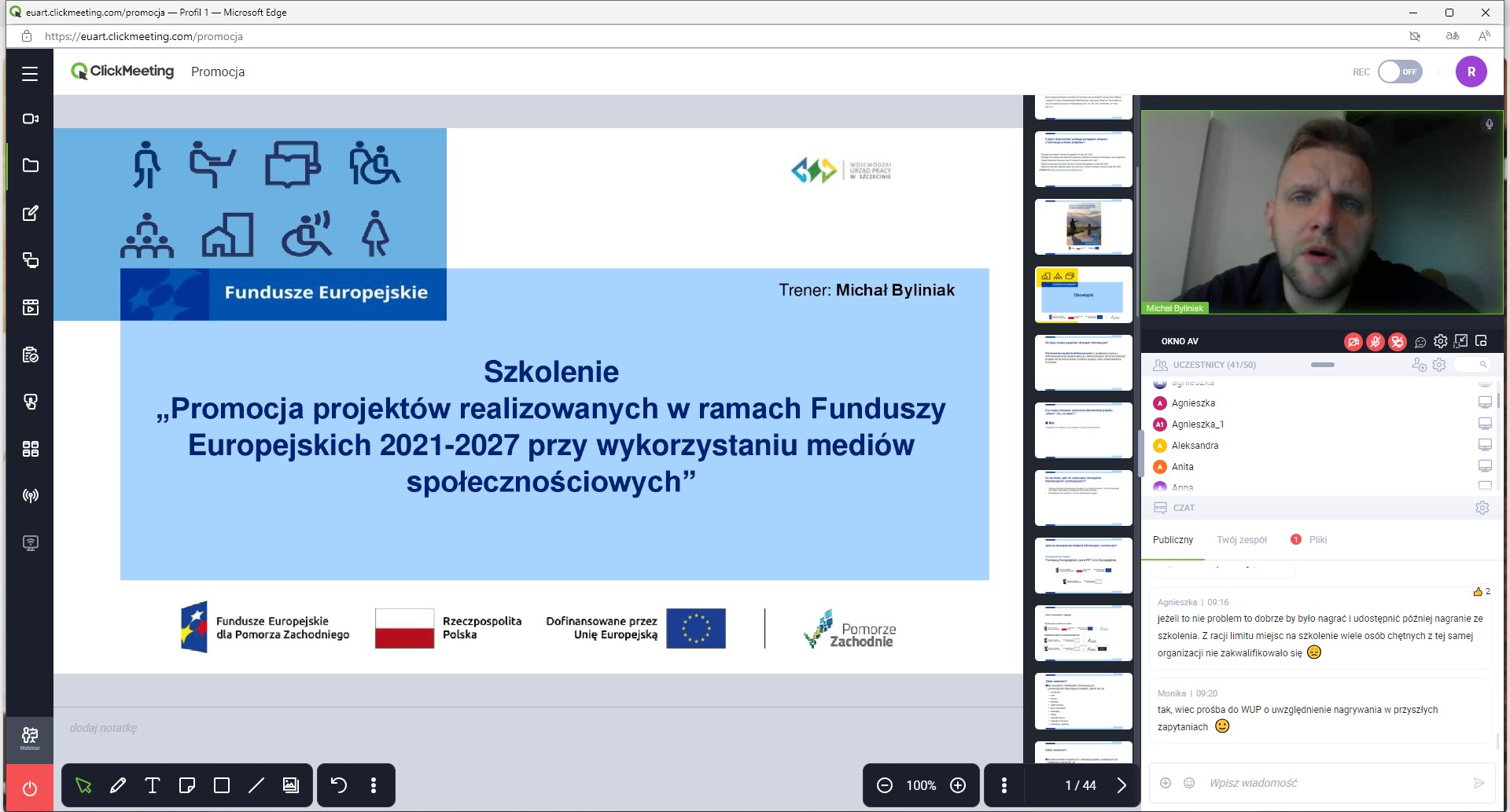Open the call-to-action icon in sidebar
This screenshot has height=812, width=1510.
coord(30,402)
